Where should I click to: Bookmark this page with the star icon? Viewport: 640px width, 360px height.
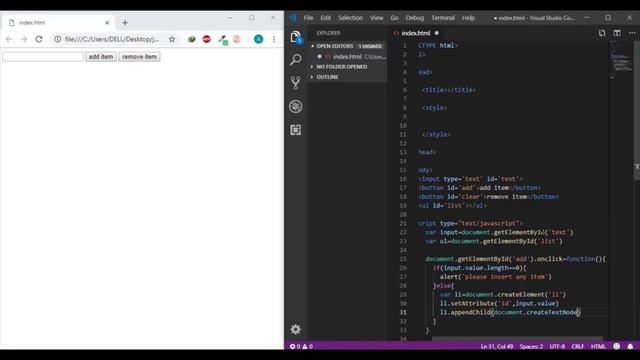tap(172, 39)
